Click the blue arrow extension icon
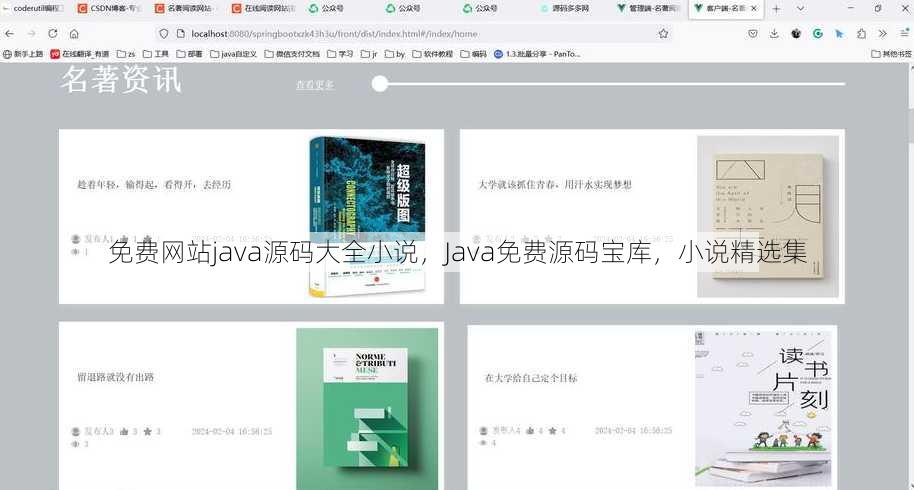The image size is (914, 490). [x=839, y=34]
